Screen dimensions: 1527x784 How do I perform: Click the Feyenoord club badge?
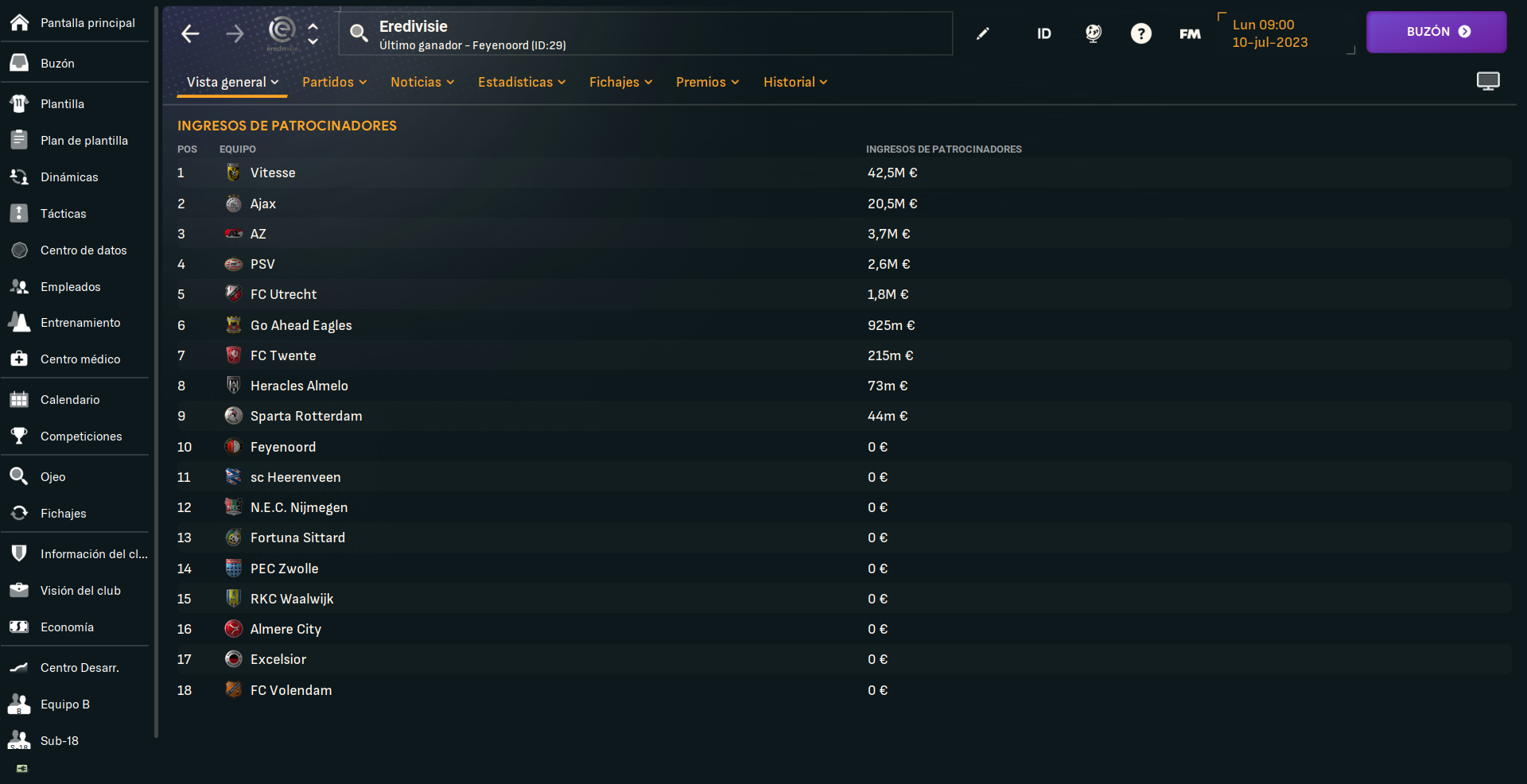pyautogui.click(x=233, y=446)
